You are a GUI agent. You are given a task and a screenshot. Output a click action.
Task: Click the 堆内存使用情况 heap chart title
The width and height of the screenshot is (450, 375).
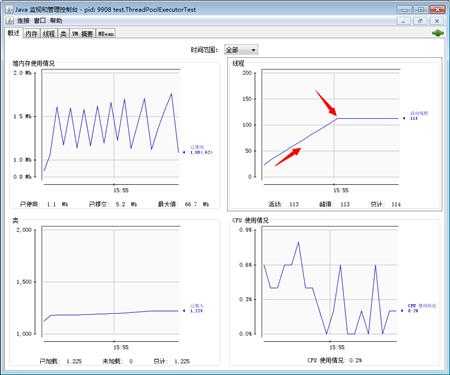[33, 63]
